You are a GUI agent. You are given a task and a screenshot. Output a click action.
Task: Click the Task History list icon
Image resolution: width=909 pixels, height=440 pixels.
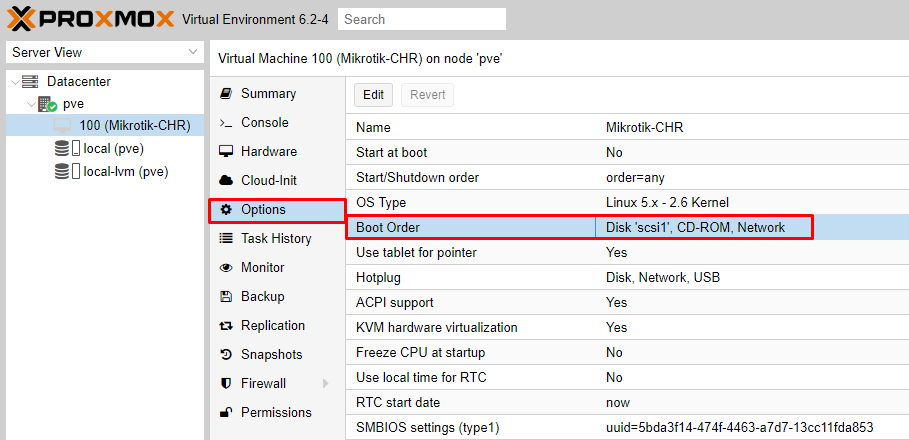(226, 239)
